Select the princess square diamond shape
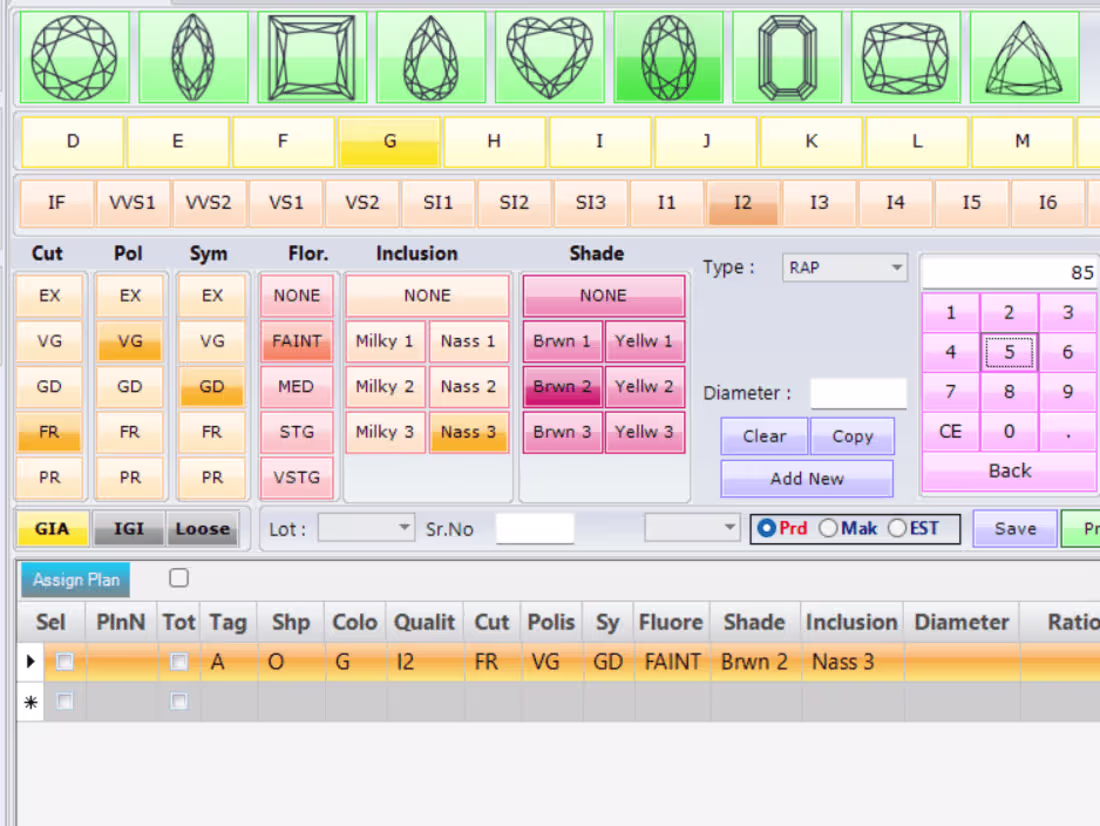This screenshot has height=826, width=1100. [311, 58]
